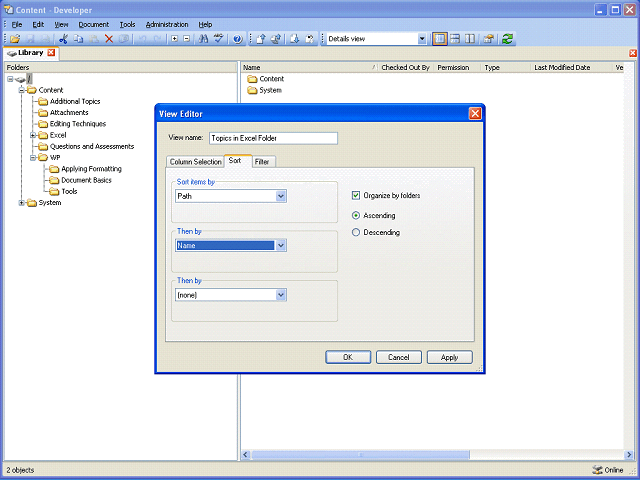The height and width of the screenshot is (480, 640).
Task: Open the Sort items by dropdown
Action: pos(281,196)
